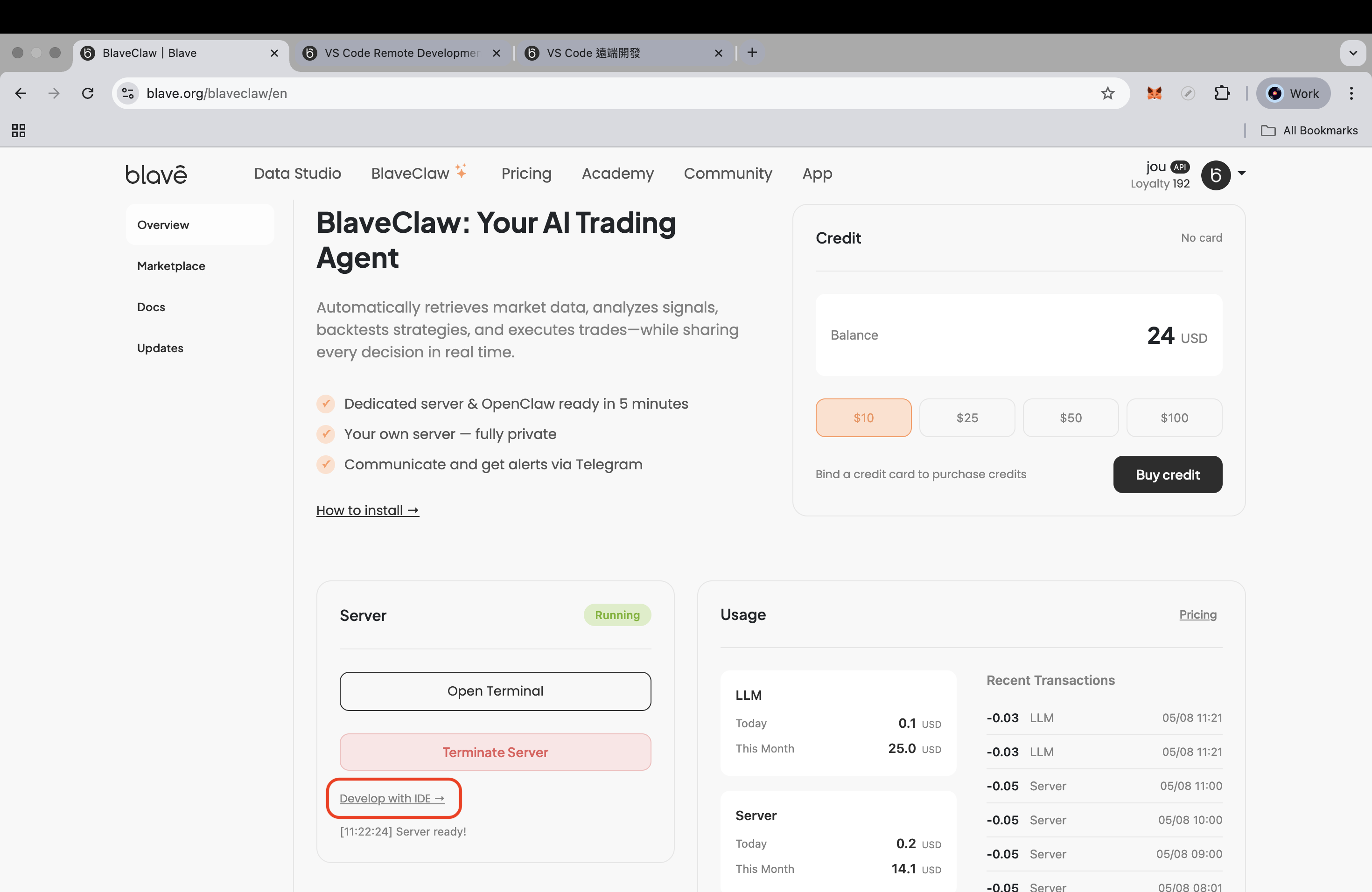Click the LLM This Month 25.0 USD value

click(x=914, y=748)
